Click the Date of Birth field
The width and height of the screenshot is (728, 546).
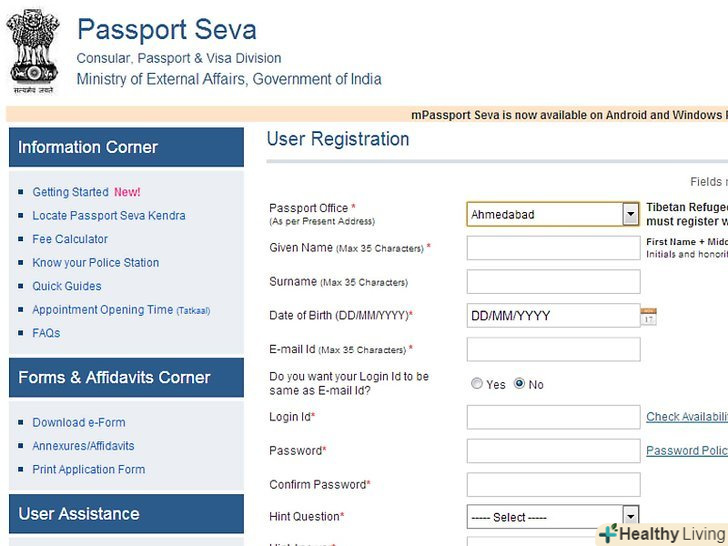553,316
